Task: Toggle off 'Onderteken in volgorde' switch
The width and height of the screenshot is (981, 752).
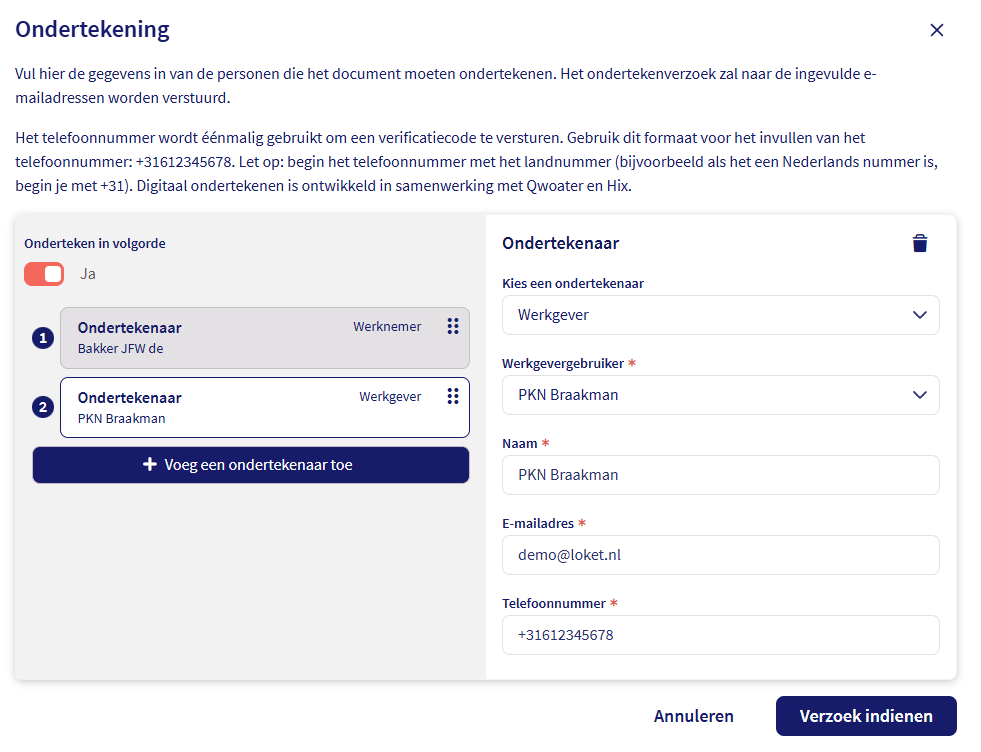Action: [x=44, y=274]
